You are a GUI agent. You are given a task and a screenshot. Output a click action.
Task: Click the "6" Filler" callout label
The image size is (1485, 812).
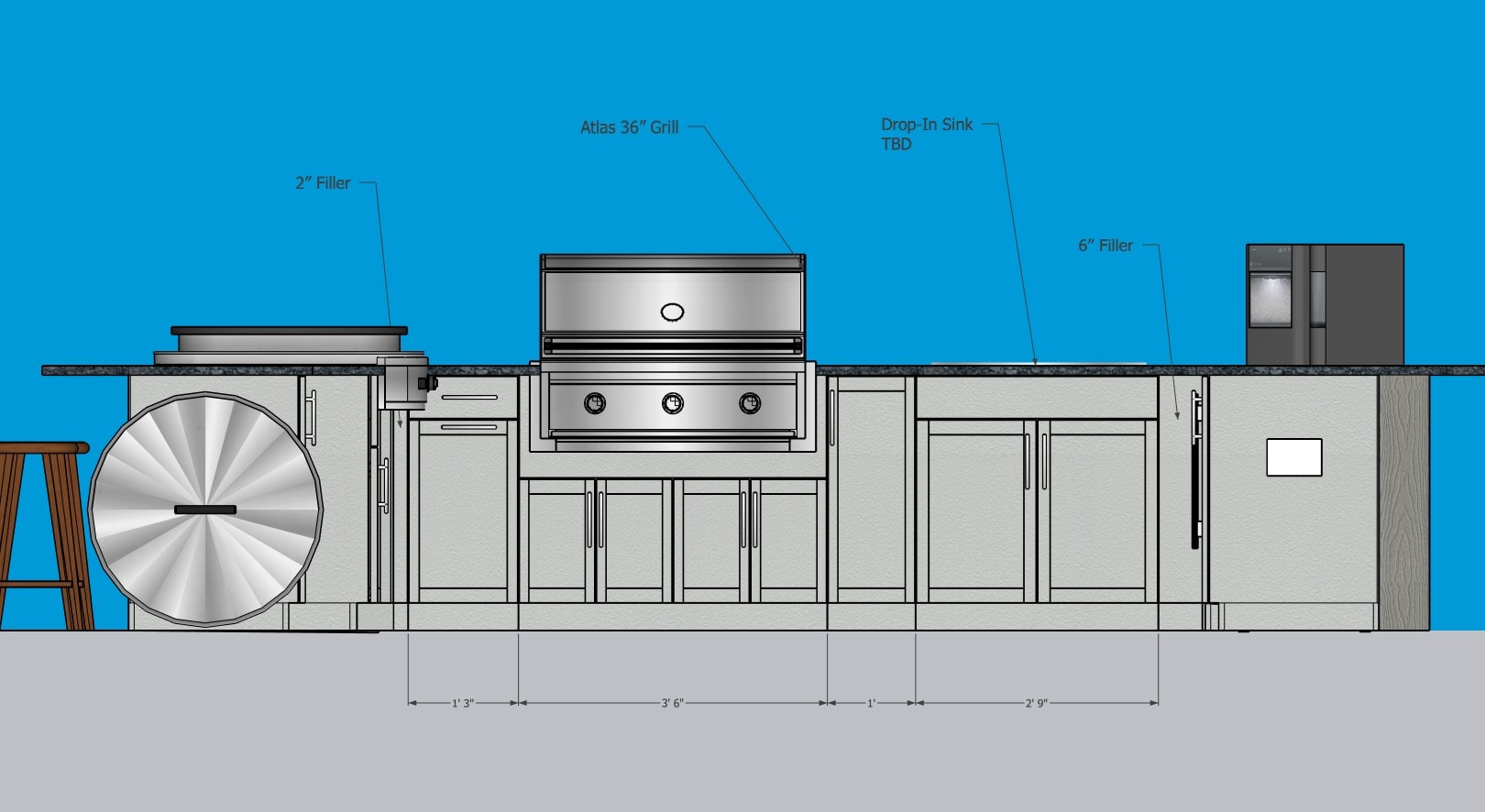pos(1105,246)
